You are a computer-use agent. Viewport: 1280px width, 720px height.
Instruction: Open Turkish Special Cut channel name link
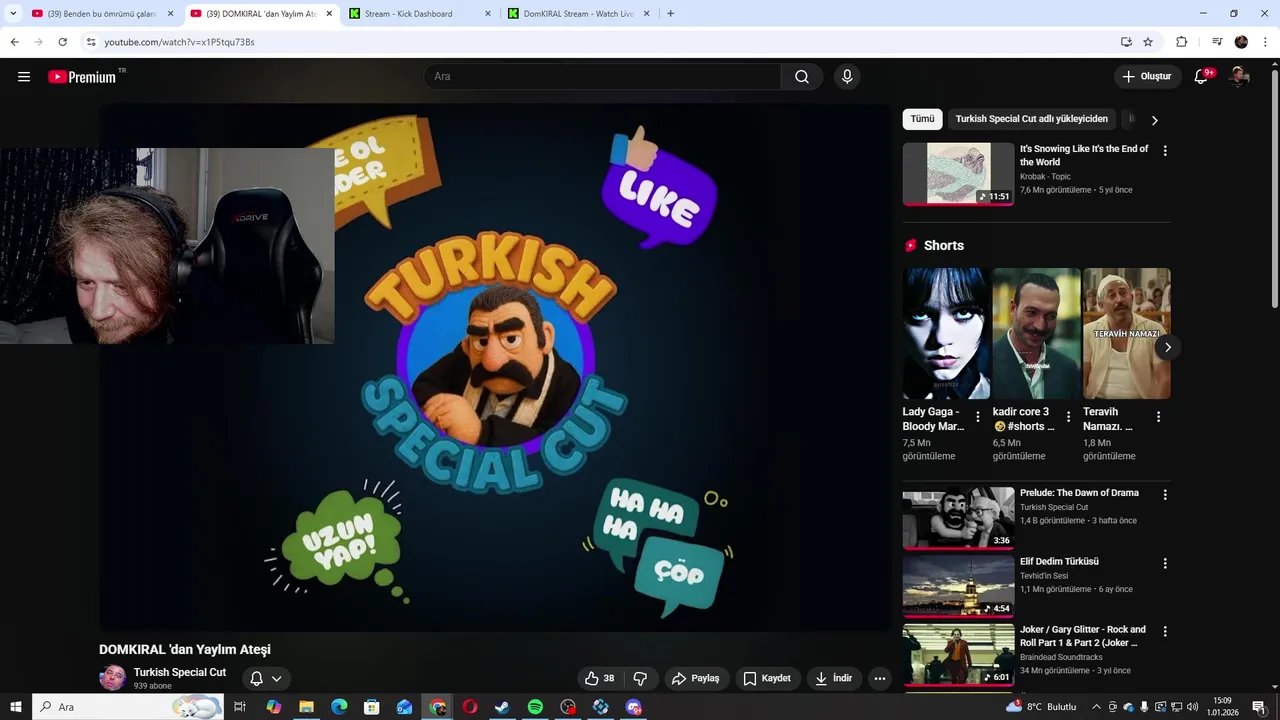tap(180, 672)
